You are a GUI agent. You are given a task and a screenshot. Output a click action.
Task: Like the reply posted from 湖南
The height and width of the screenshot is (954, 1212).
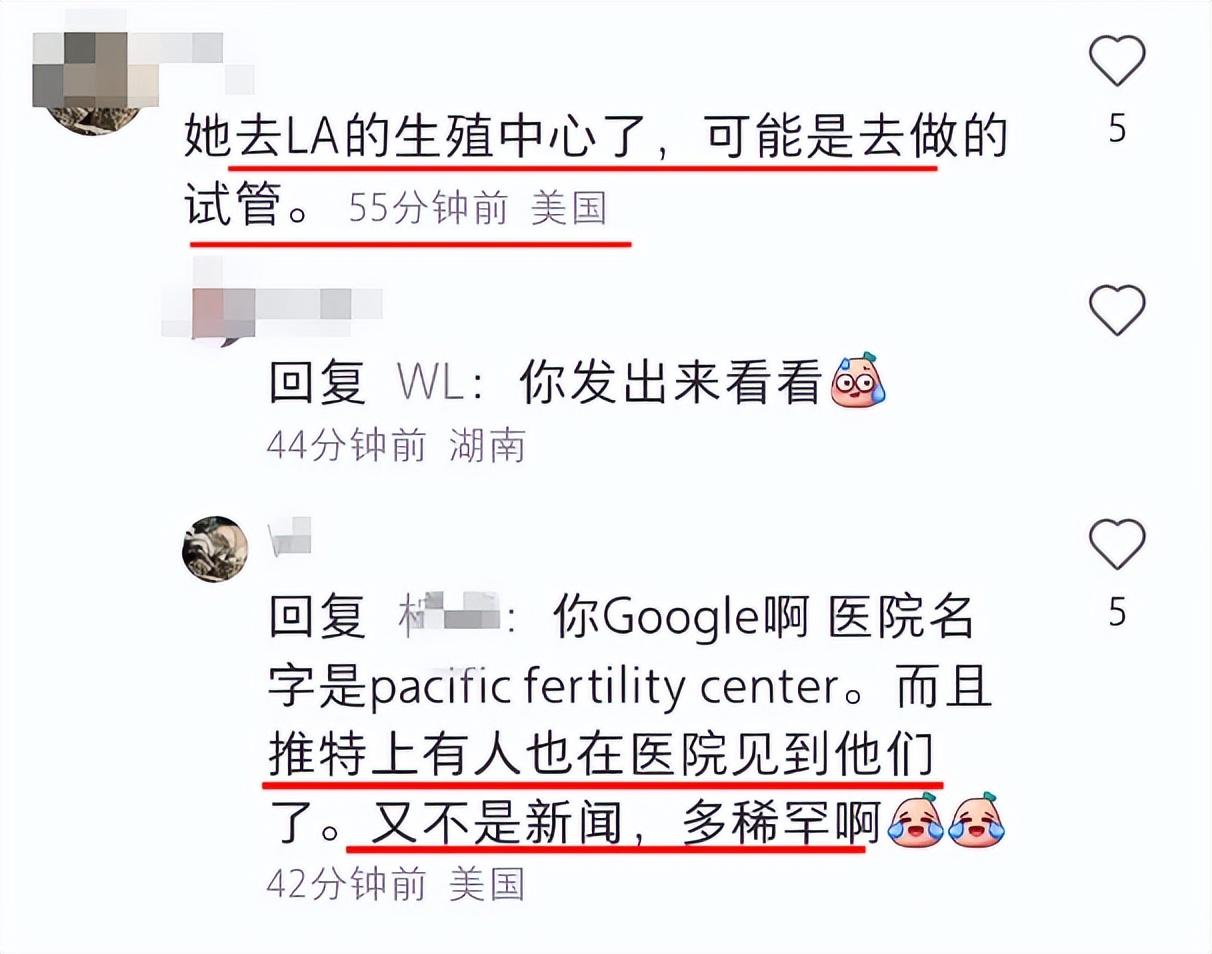1117,309
